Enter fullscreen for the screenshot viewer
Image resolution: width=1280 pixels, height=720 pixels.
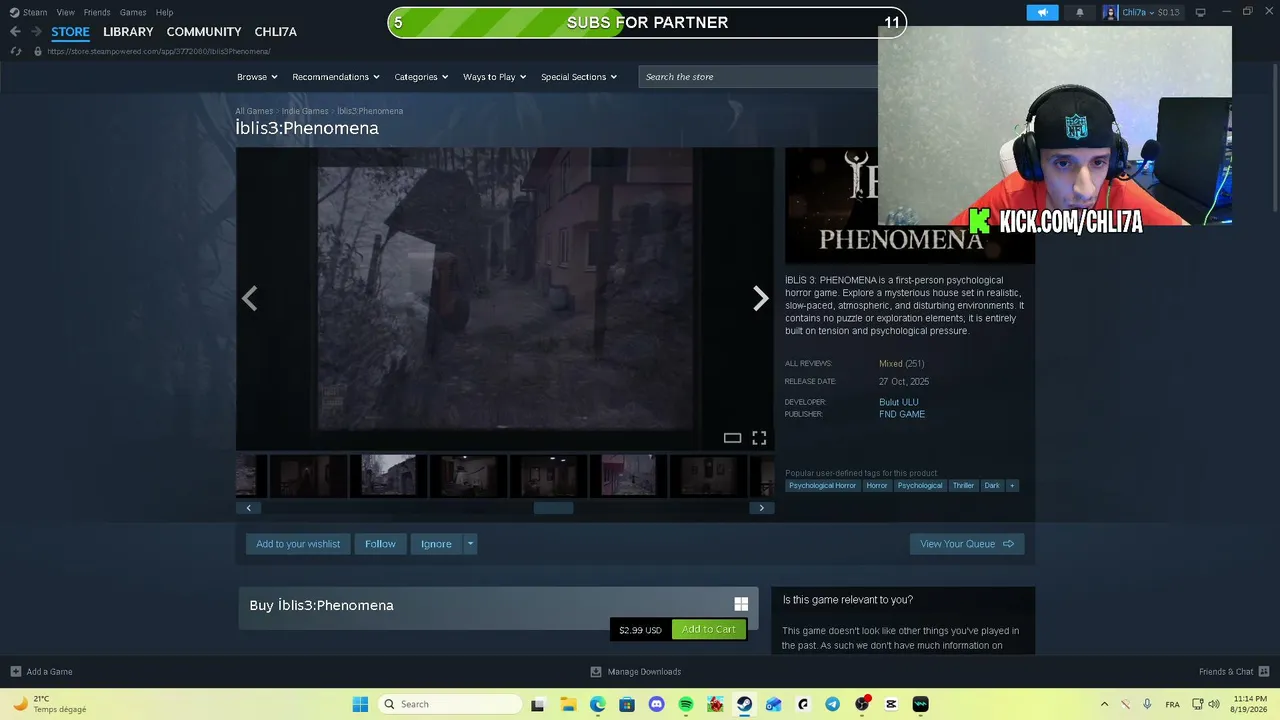coord(759,438)
